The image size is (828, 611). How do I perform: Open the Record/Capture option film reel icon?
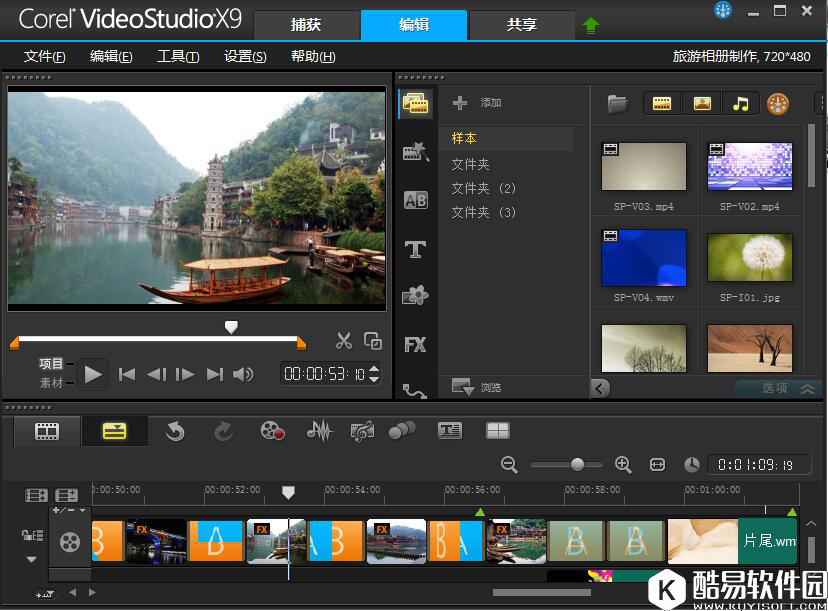click(272, 431)
